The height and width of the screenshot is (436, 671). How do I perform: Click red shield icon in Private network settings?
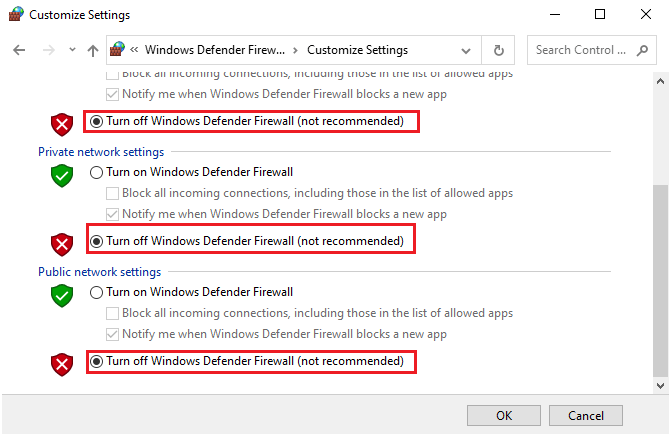(62, 244)
